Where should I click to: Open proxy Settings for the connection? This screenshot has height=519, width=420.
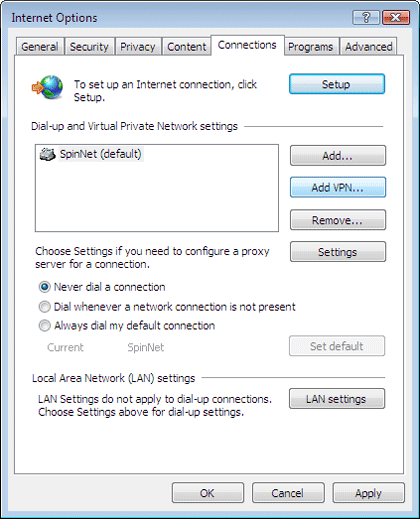[x=338, y=252]
